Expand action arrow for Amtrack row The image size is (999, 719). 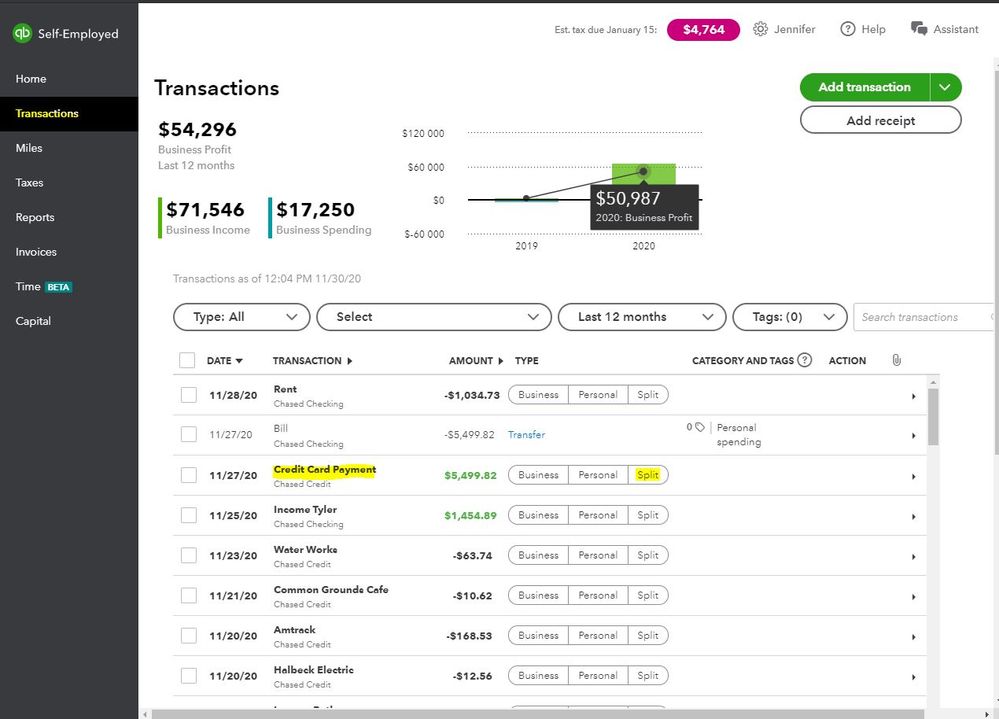(914, 637)
